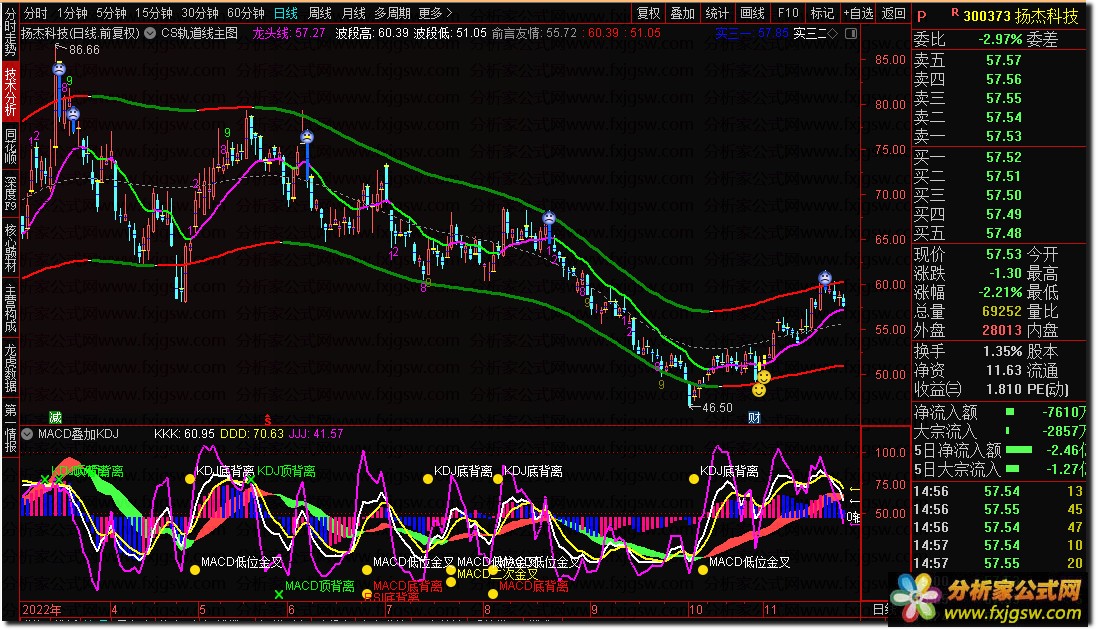Viewport: 1098px width, 630px height.
Task: Open the 分时走势 sidebar tab
Action: point(11,32)
